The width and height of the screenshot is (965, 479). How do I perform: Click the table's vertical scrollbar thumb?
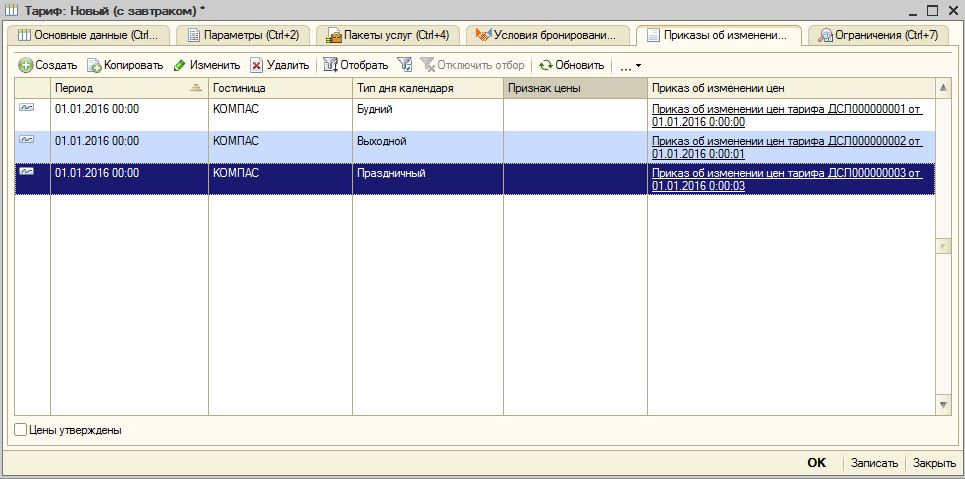pyautogui.click(x=943, y=246)
